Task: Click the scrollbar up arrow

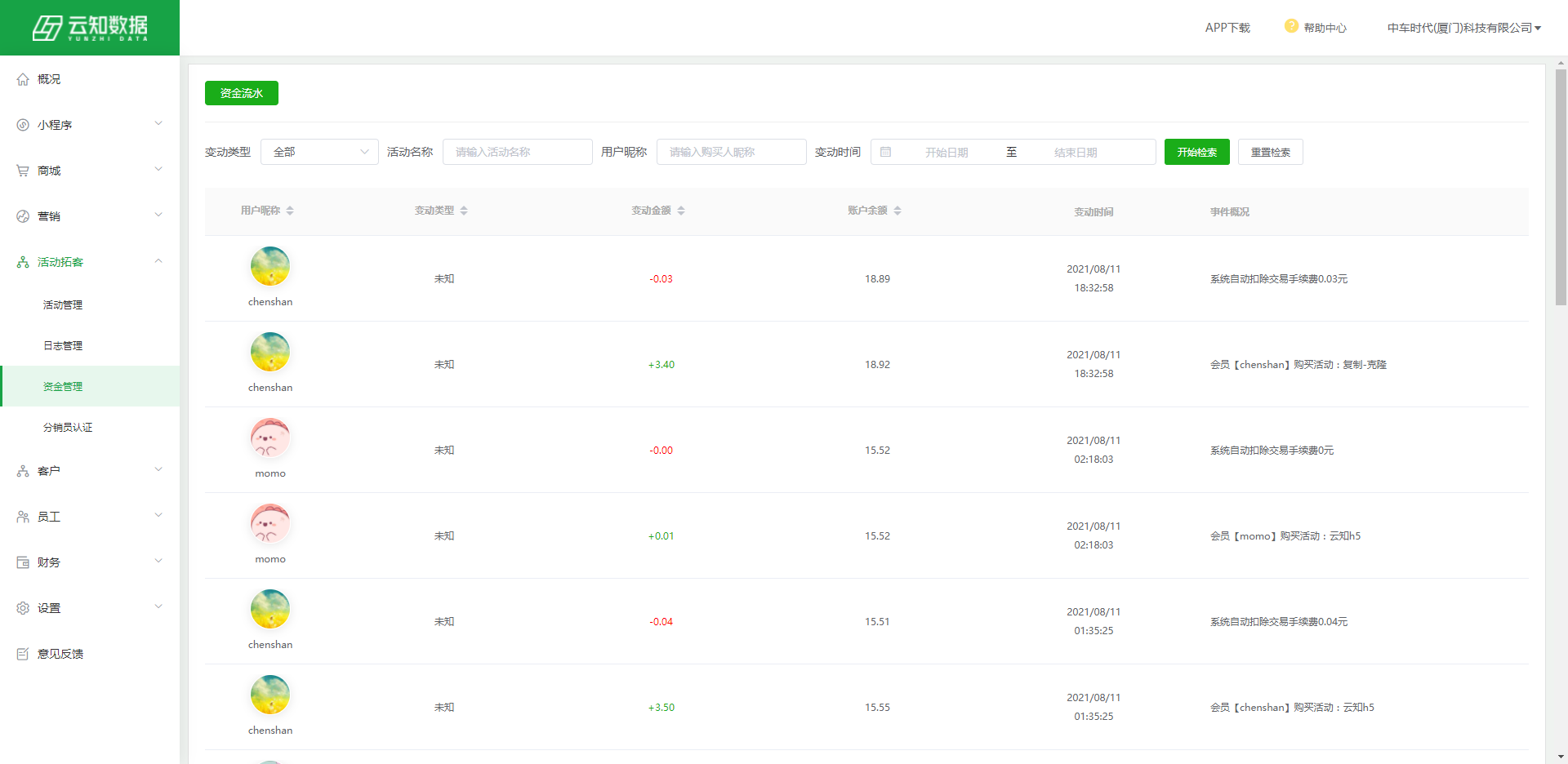Action: (x=1561, y=62)
